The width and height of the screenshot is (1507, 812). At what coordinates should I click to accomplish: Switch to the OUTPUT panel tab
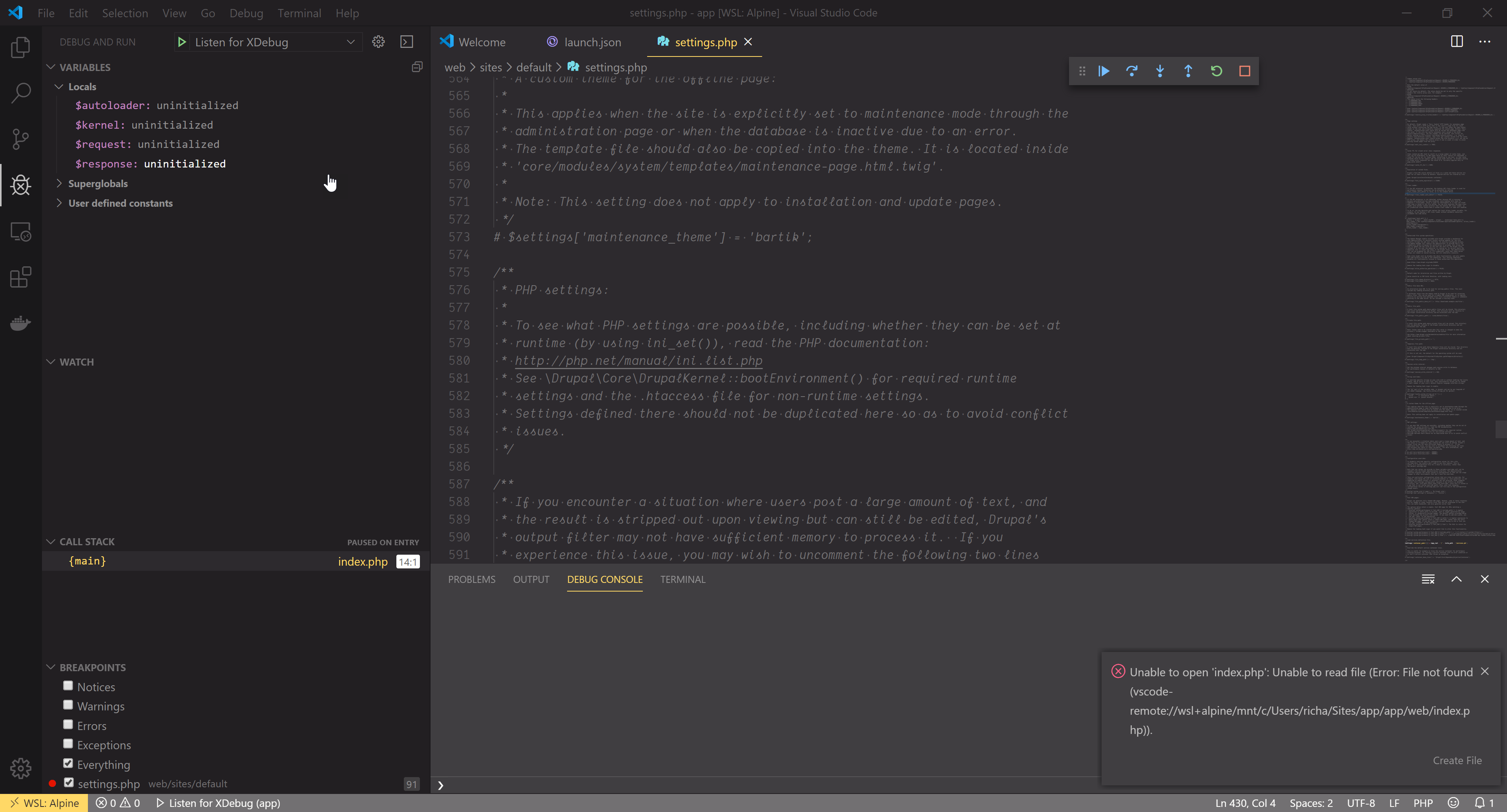pyautogui.click(x=531, y=579)
